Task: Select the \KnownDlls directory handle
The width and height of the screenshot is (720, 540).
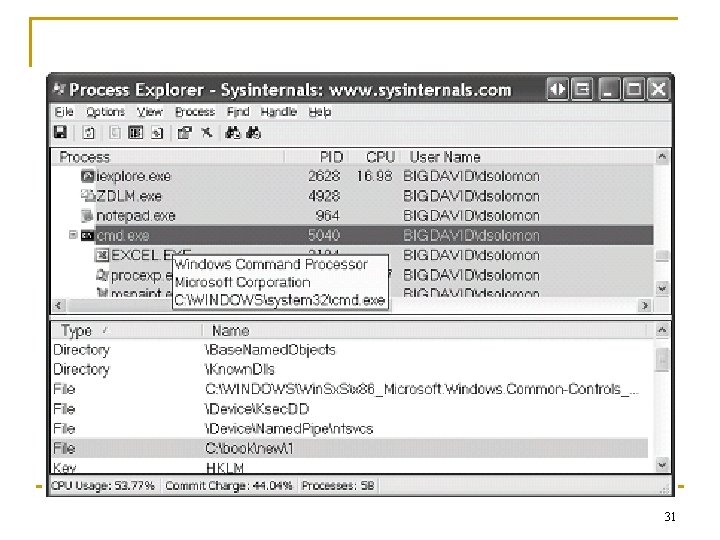Action: click(x=350, y=369)
